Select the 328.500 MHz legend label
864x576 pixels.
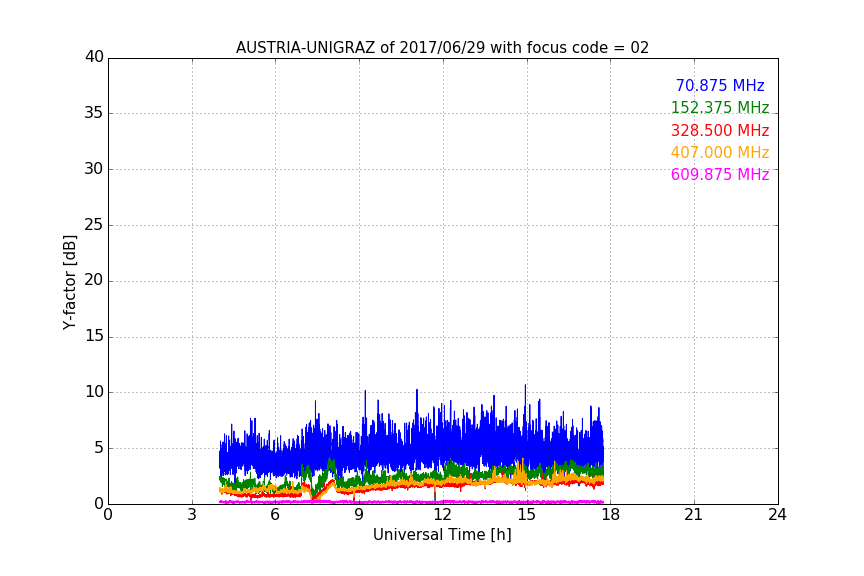click(720, 130)
